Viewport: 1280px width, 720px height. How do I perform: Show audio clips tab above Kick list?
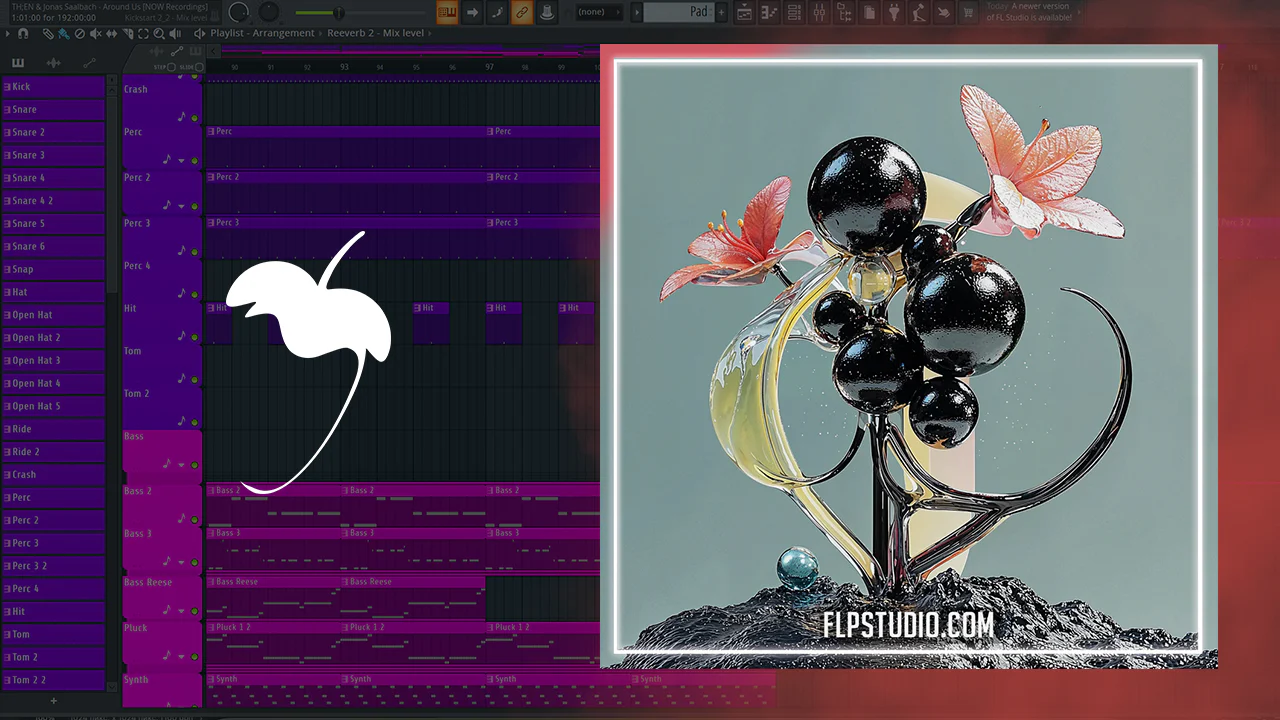[x=53, y=63]
